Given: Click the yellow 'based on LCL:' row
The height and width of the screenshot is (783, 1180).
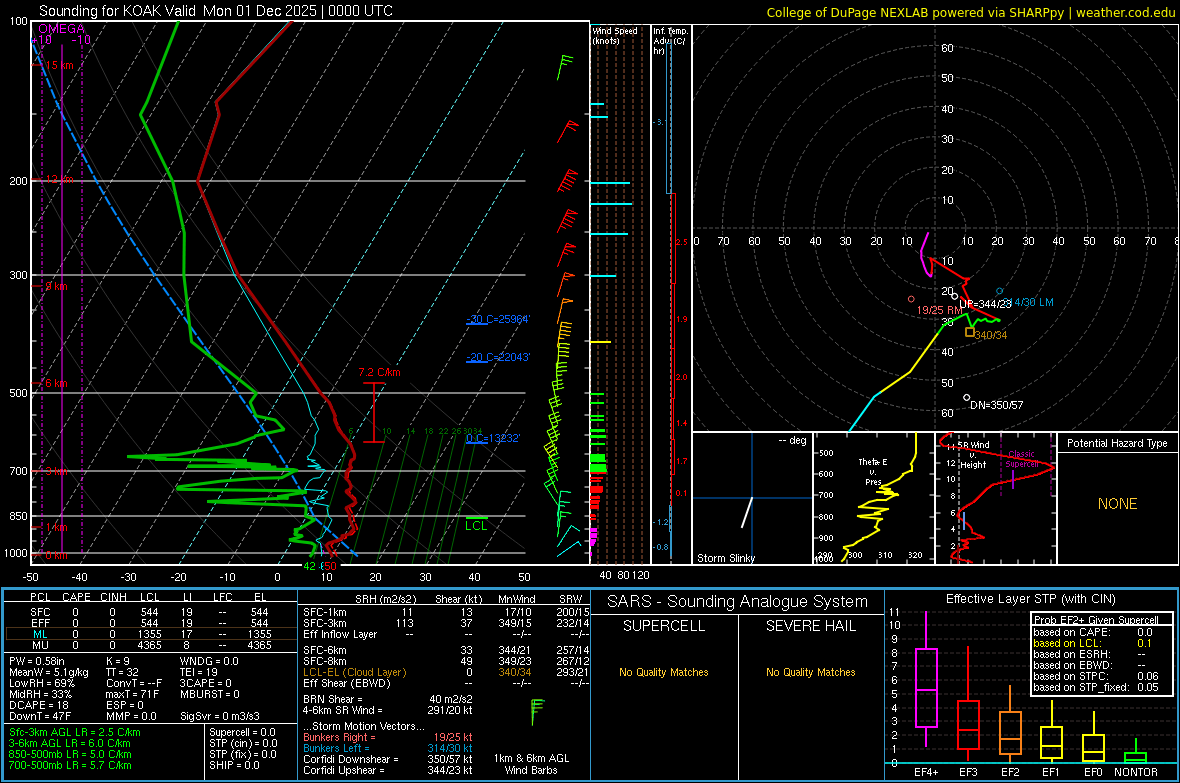Looking at the screenshot, I should click(1093, 644).
